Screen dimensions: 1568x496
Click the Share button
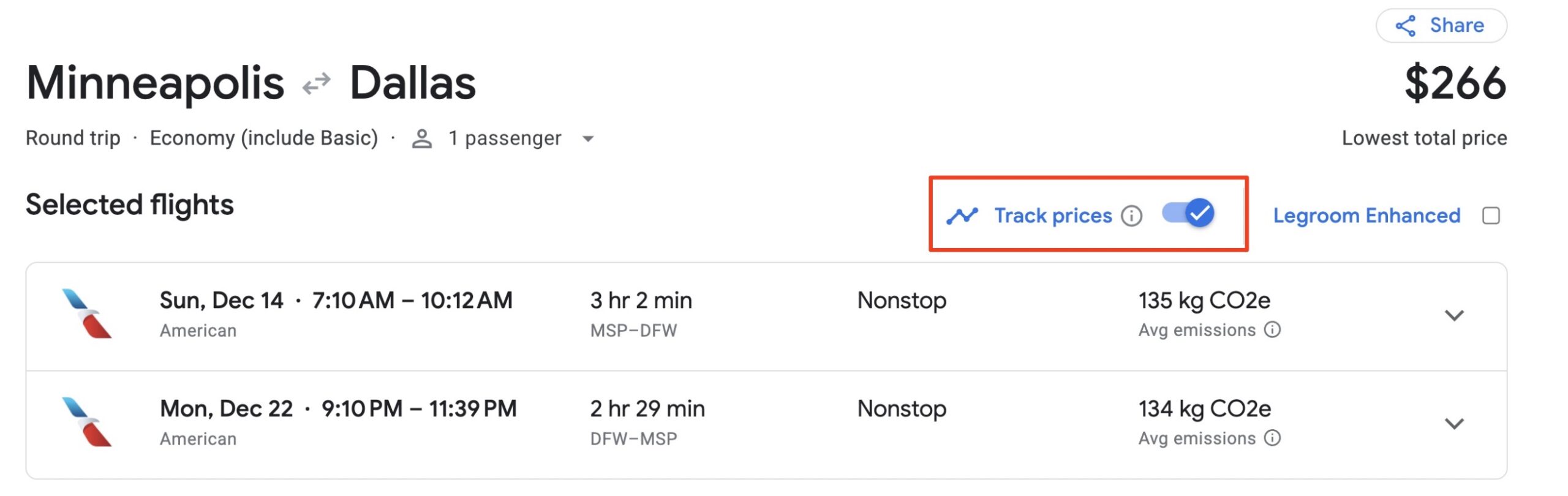[1441, 26]
